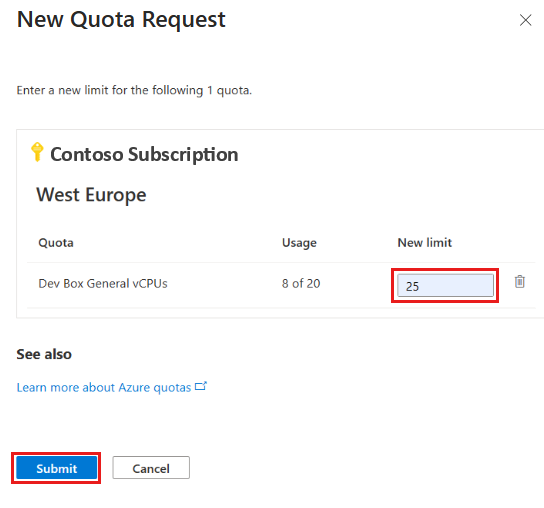Screen dimensions: 544x508
Task: Focus the New limit field showing 25
Action: (445, 286)
